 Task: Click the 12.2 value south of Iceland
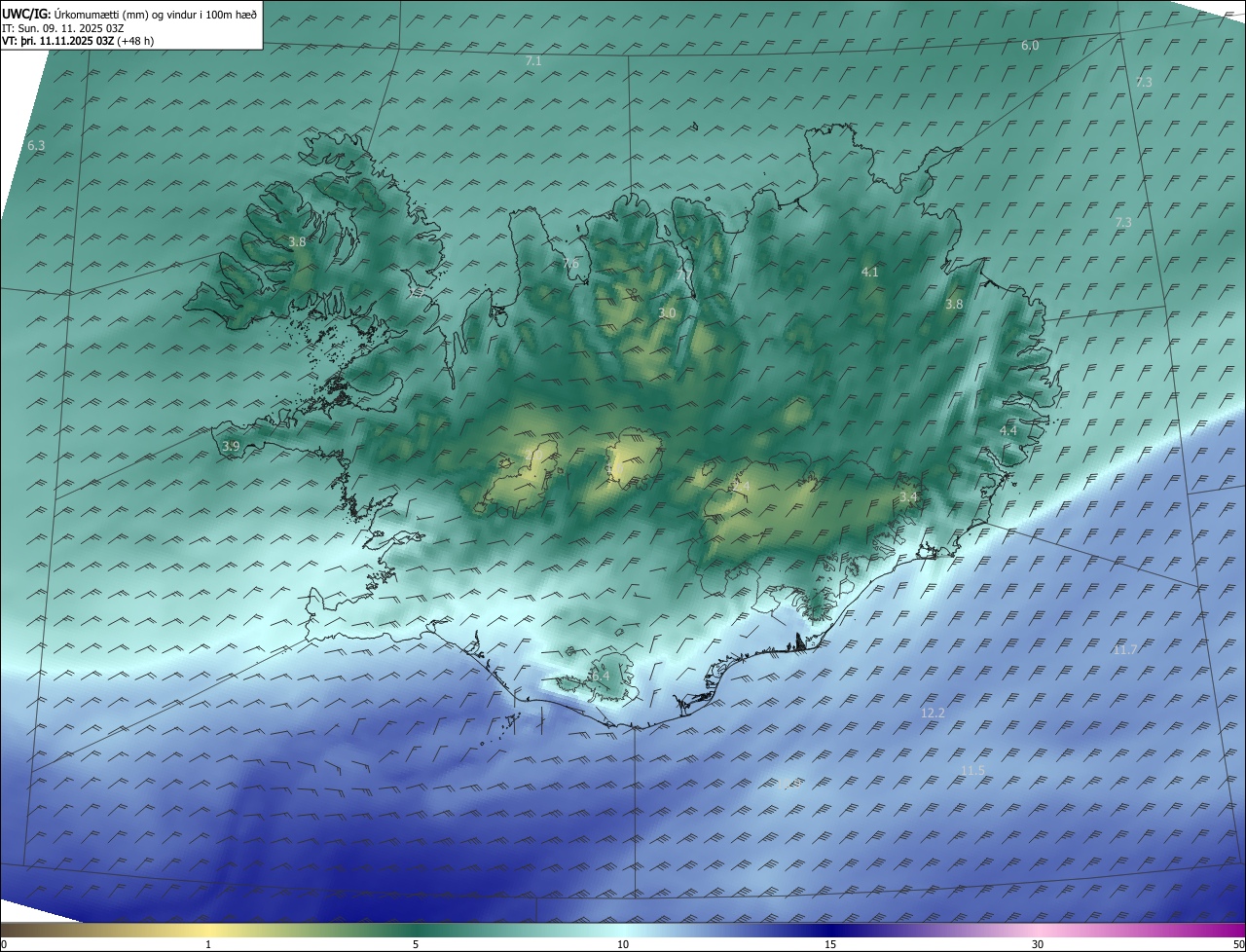[x=933, y=714]
